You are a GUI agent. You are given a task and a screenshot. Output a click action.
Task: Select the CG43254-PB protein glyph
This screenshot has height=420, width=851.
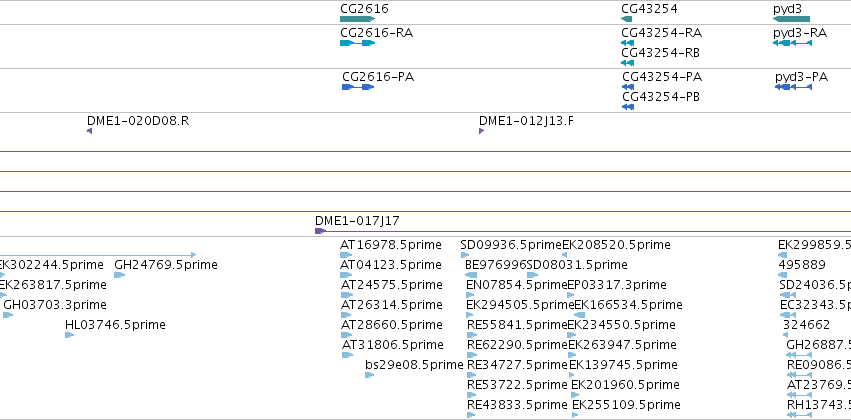[628, 107]
